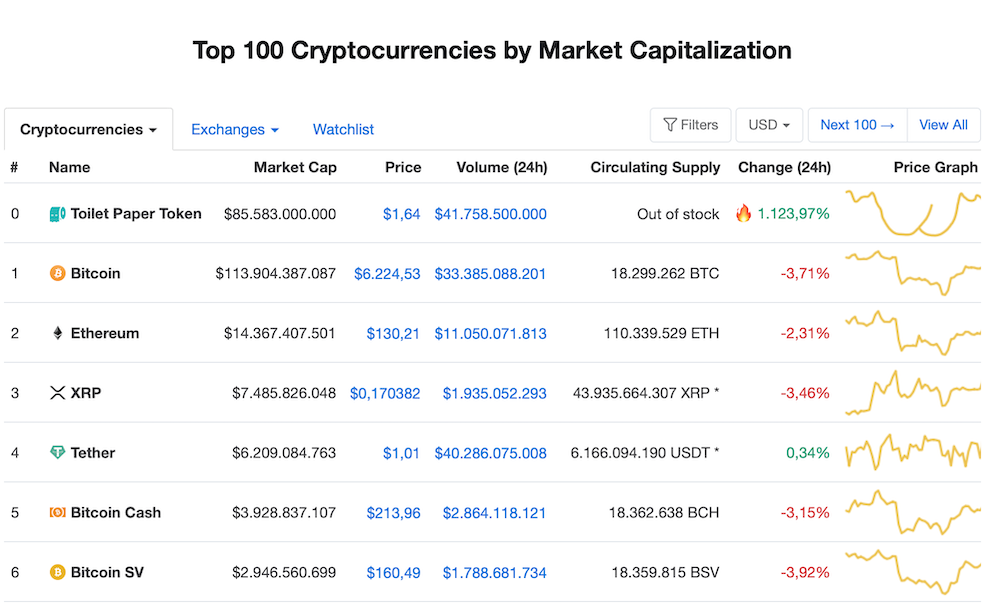Click Bitcoin Cash volume $2.864.118.121

click(494, 513)
